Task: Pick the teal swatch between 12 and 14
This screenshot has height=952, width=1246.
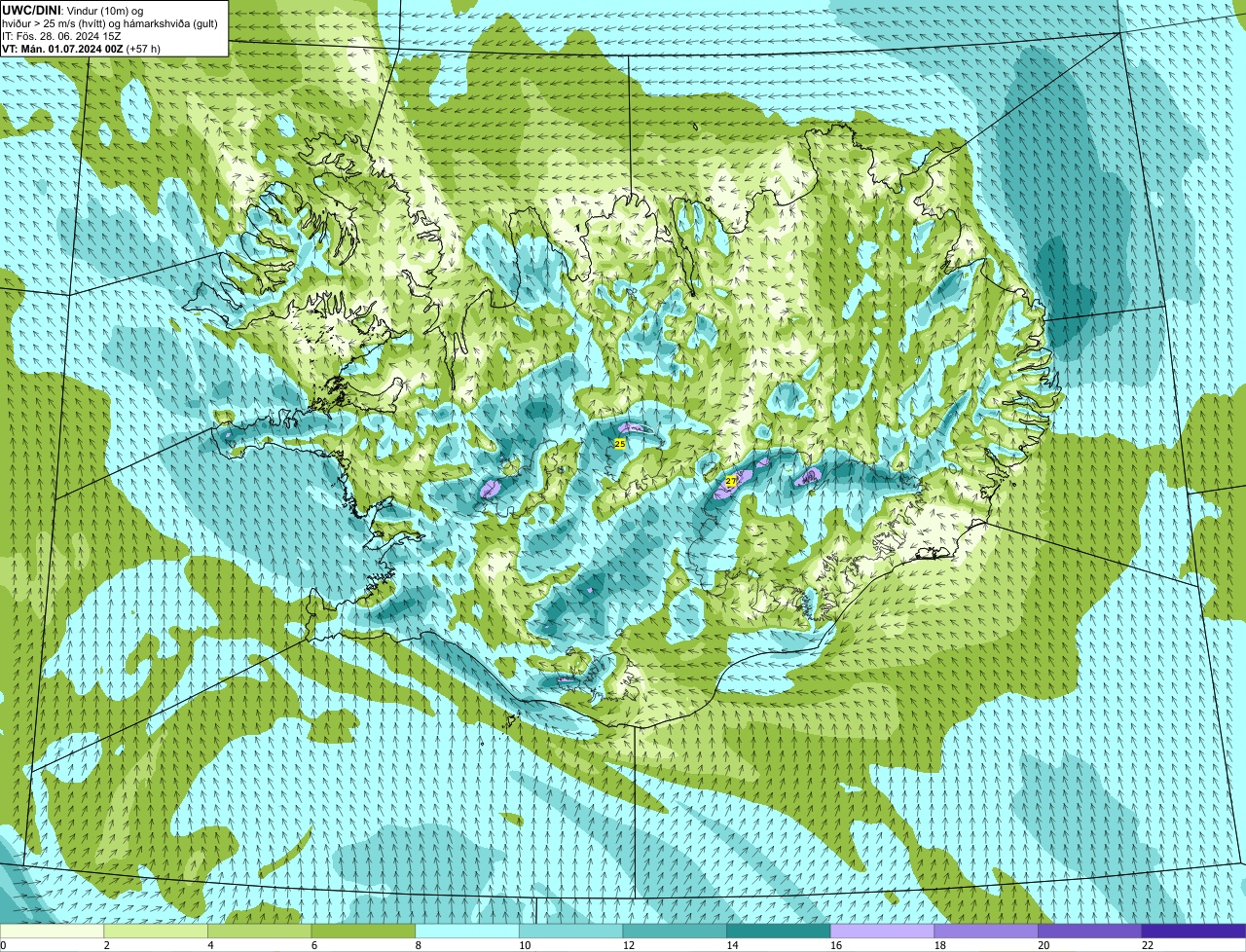Action: tap(675, 931)
